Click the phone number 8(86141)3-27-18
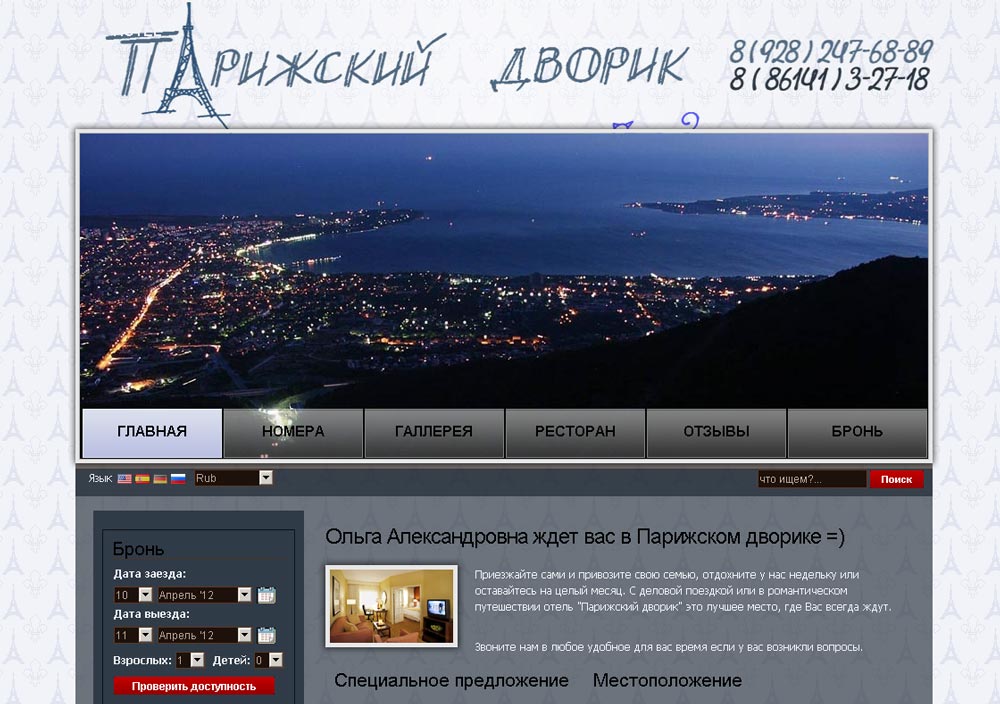 click(x=829, y=79)
